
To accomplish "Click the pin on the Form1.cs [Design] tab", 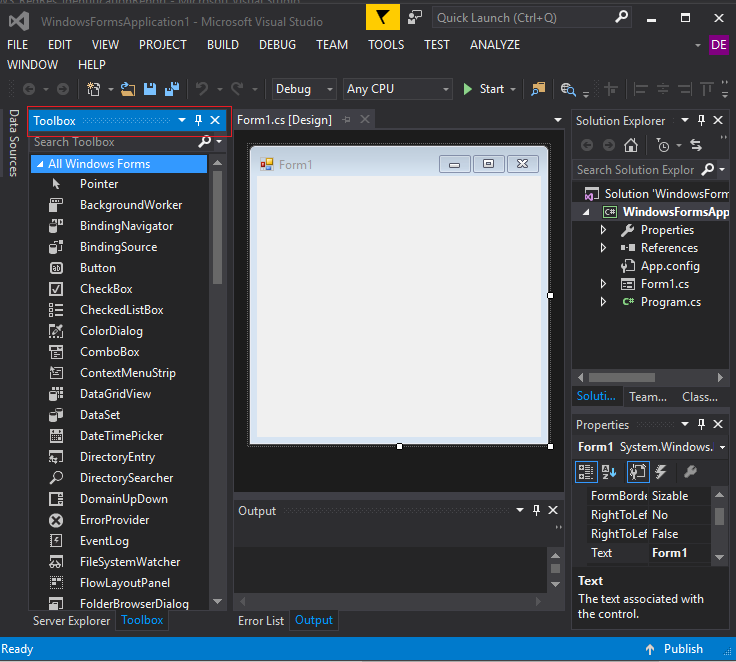I will coord(346,120).
